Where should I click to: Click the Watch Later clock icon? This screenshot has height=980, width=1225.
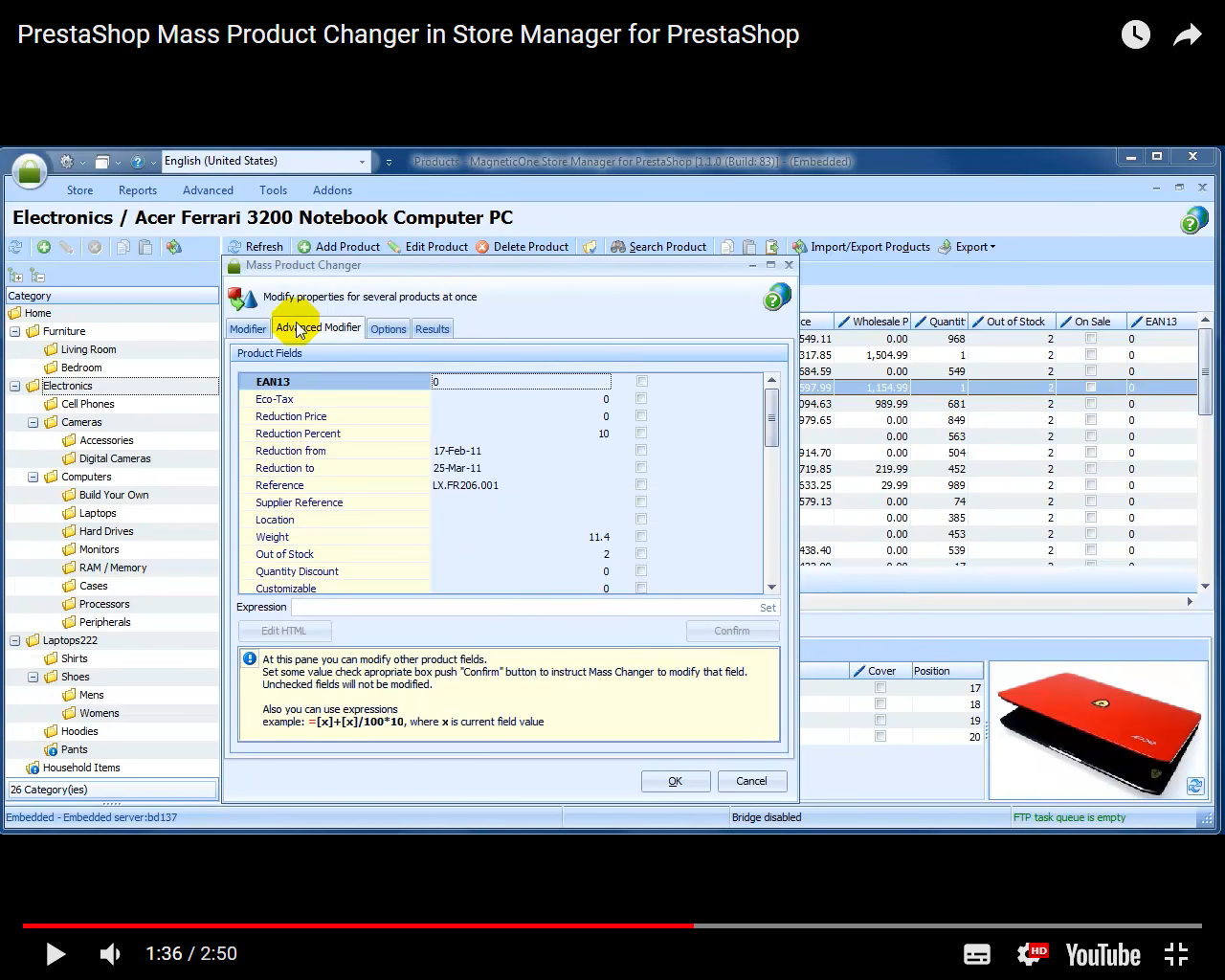(x=1136, y=35)
